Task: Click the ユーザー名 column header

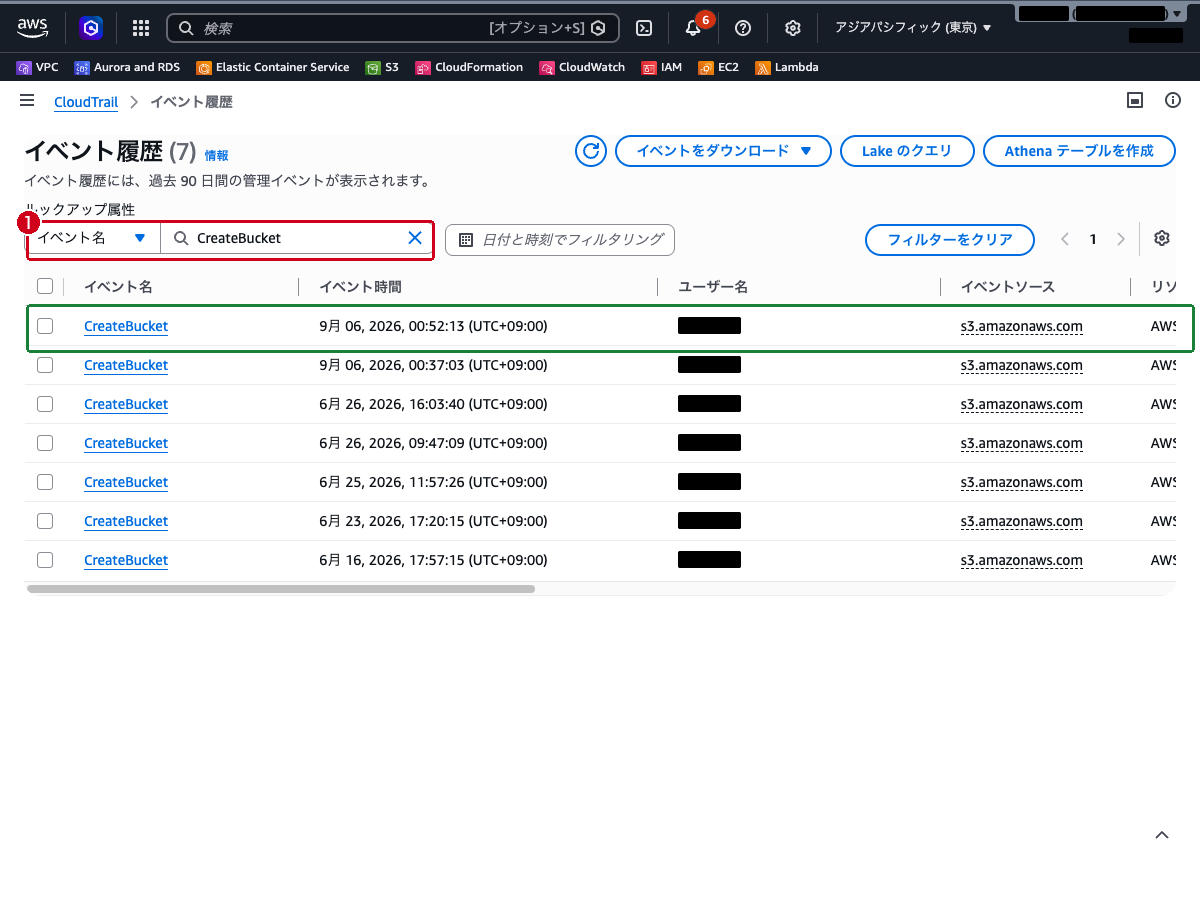Action: tap(713, 287)
